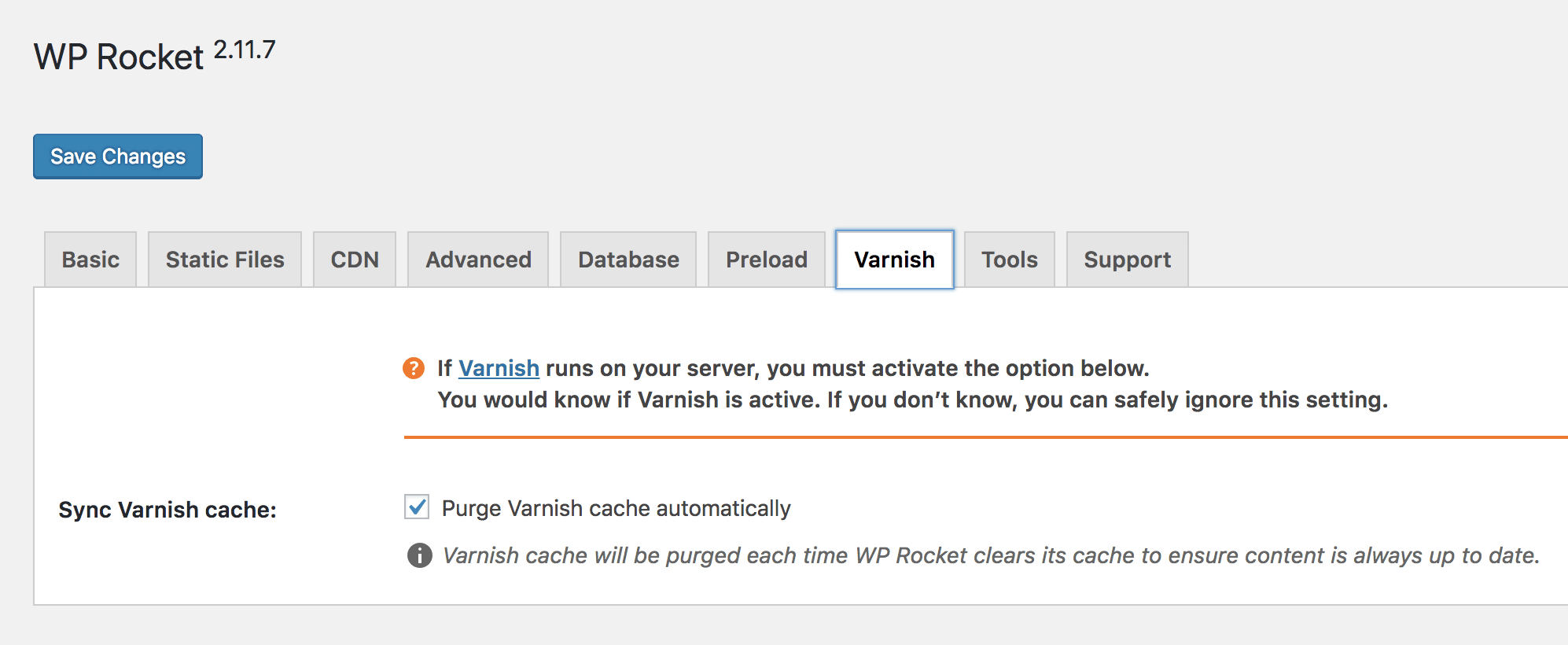Select the CDN tab

pos(355,260)
